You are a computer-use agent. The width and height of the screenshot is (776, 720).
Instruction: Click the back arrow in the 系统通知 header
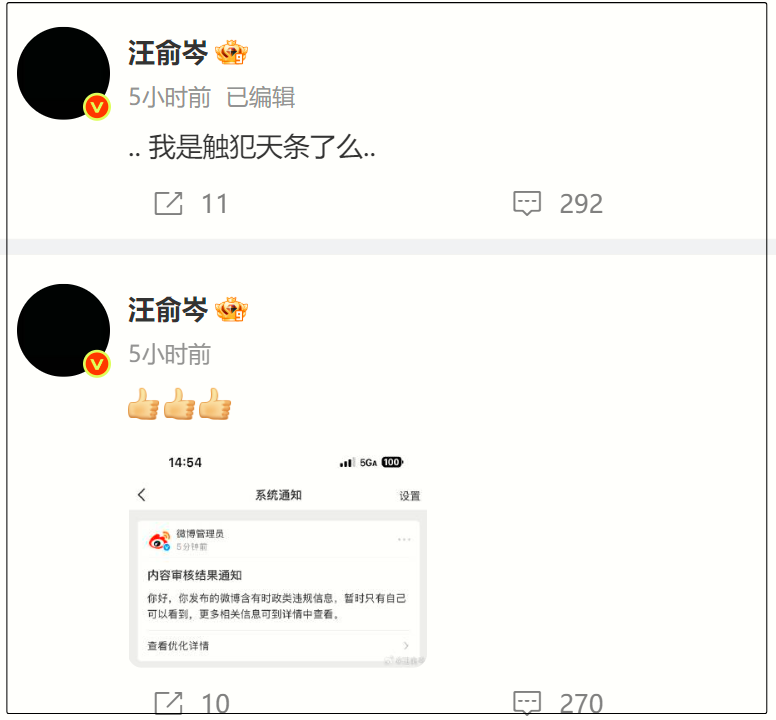142,494
